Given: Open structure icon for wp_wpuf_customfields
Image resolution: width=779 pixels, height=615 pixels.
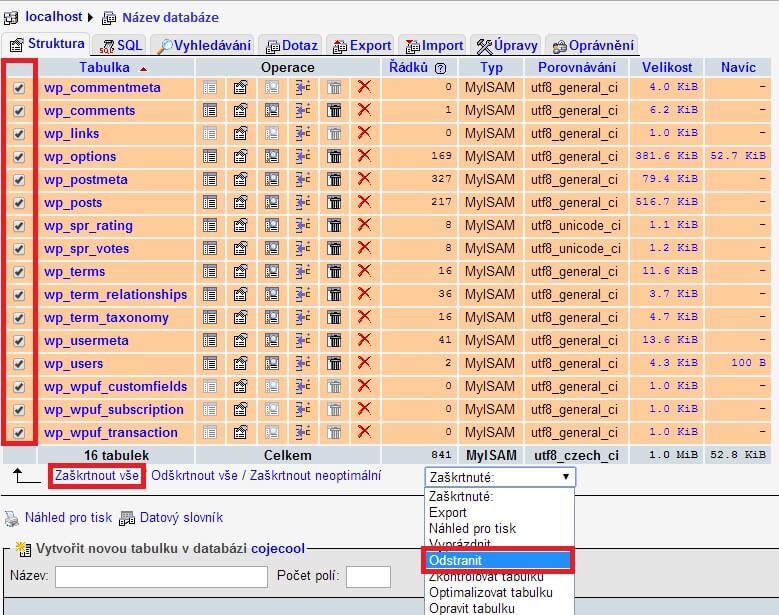Looking at the screenshot, I should [x=240, y=386].
